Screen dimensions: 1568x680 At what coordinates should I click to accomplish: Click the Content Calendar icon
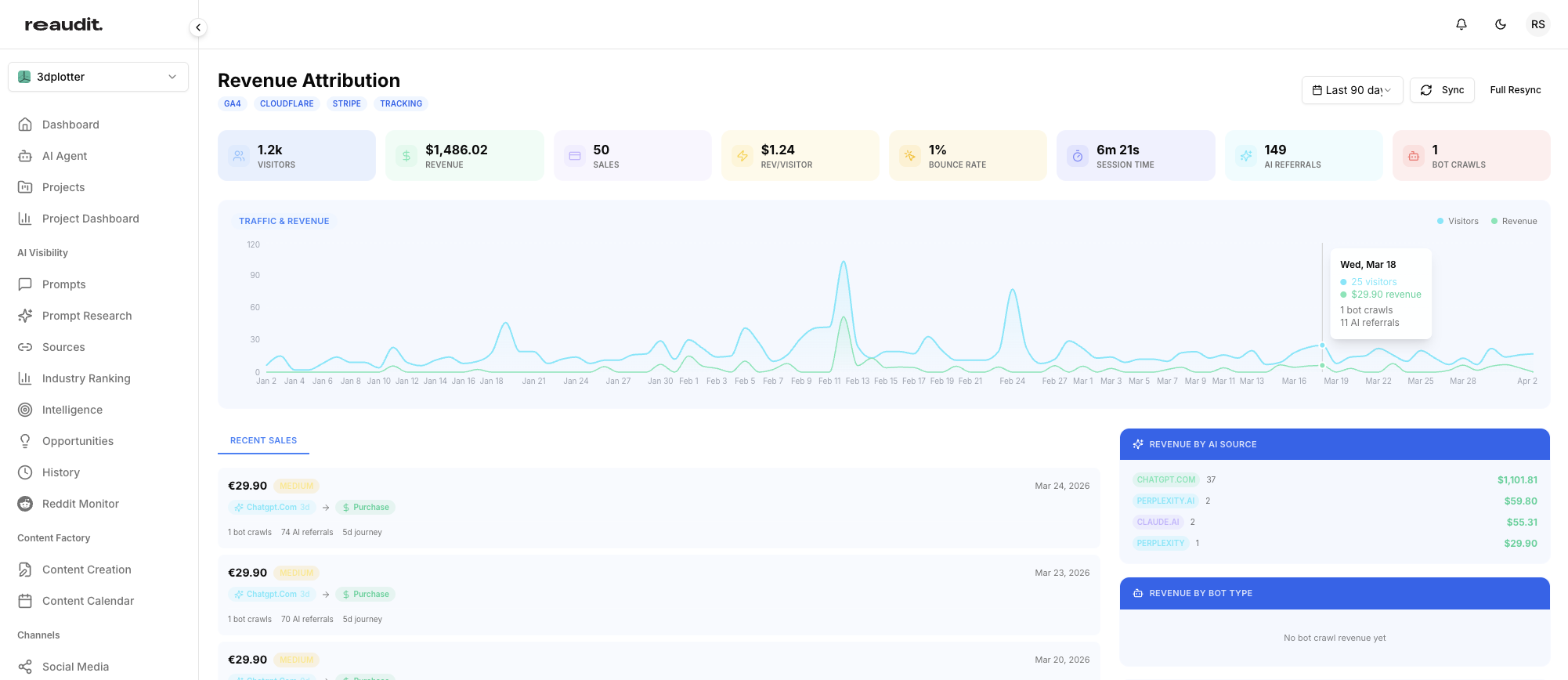pyautogui.click(x=25, y=601)
